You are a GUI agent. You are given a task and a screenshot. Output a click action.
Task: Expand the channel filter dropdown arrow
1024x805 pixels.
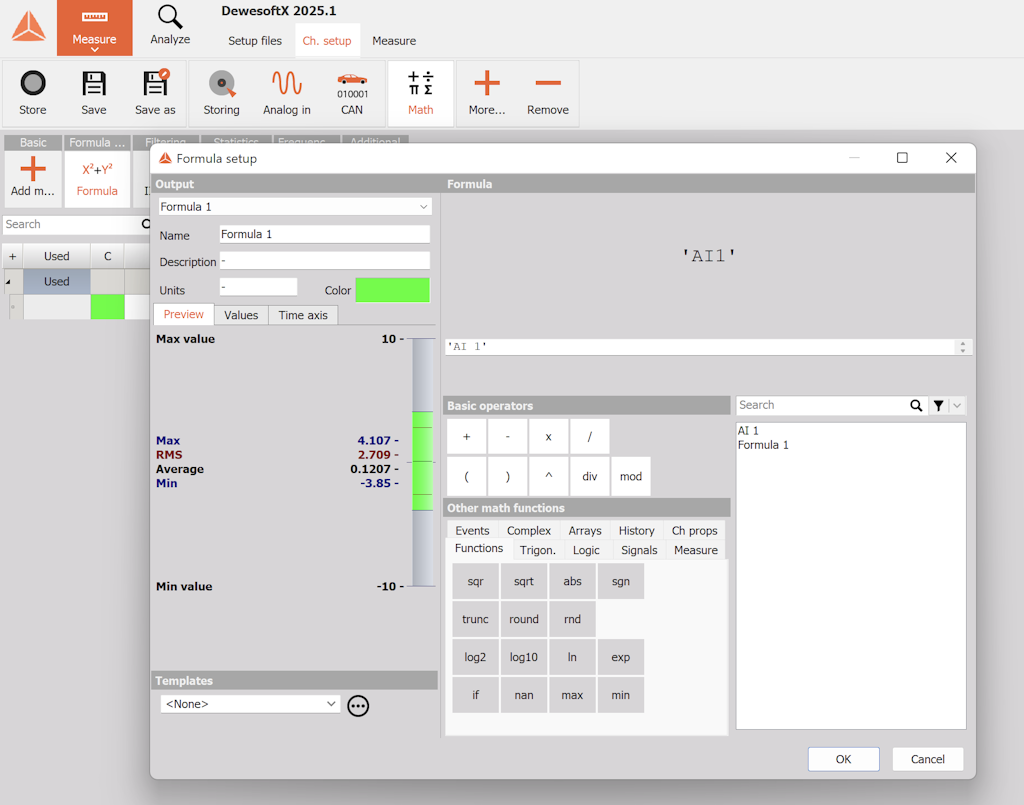957,405
